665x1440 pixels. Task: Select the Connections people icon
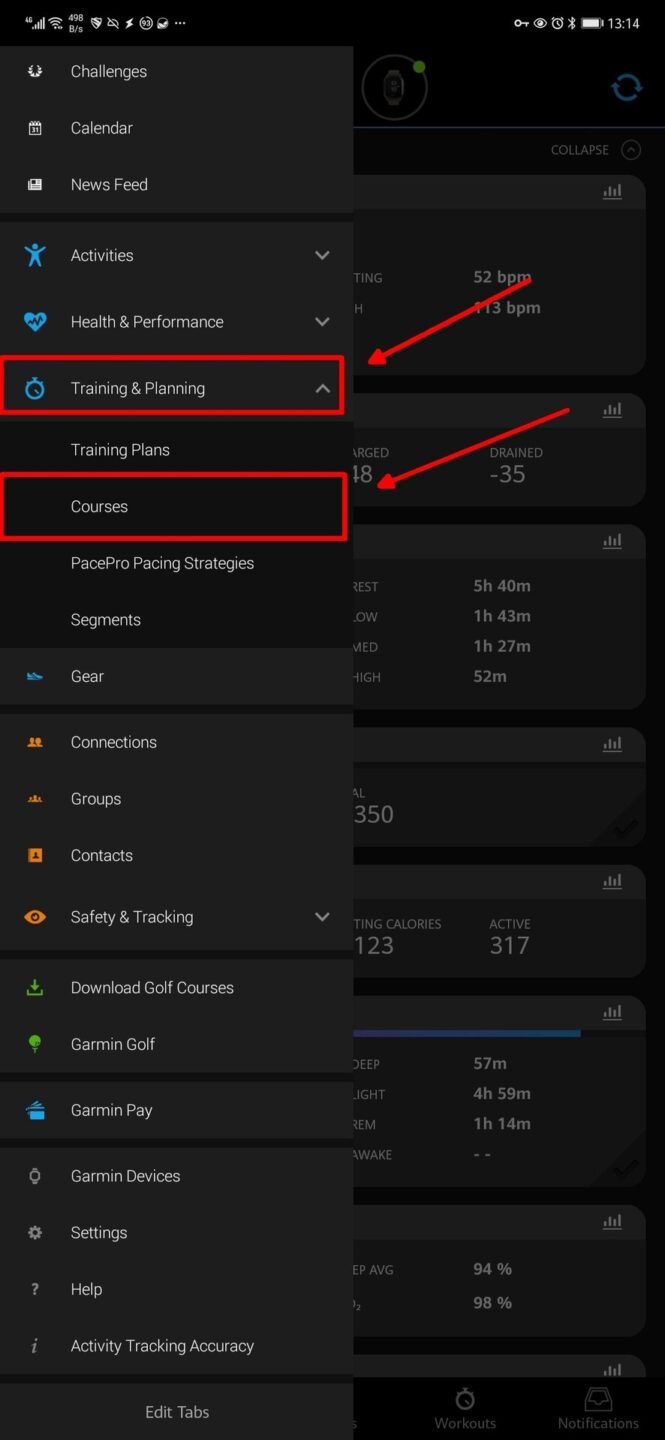point(33,742)
